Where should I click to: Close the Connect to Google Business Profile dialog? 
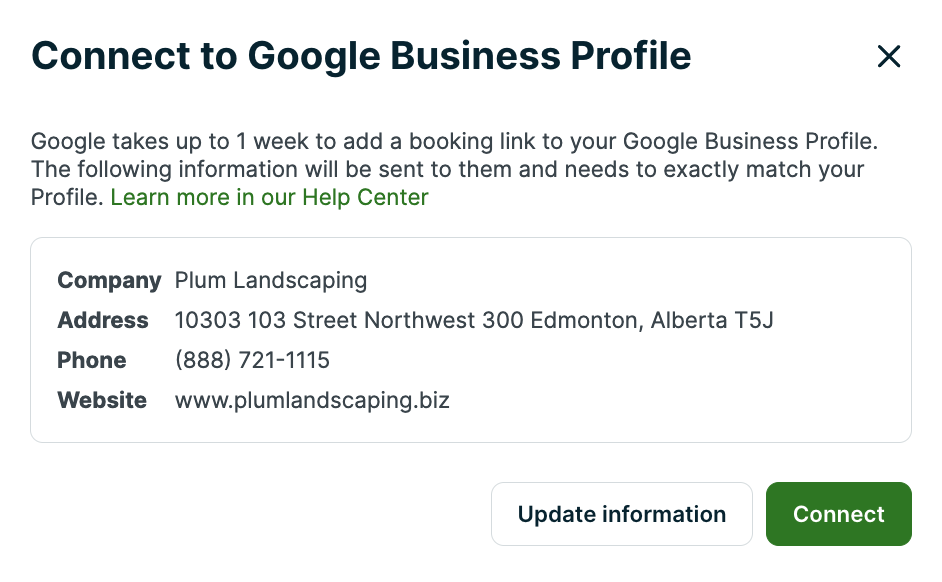click(888, 57)
